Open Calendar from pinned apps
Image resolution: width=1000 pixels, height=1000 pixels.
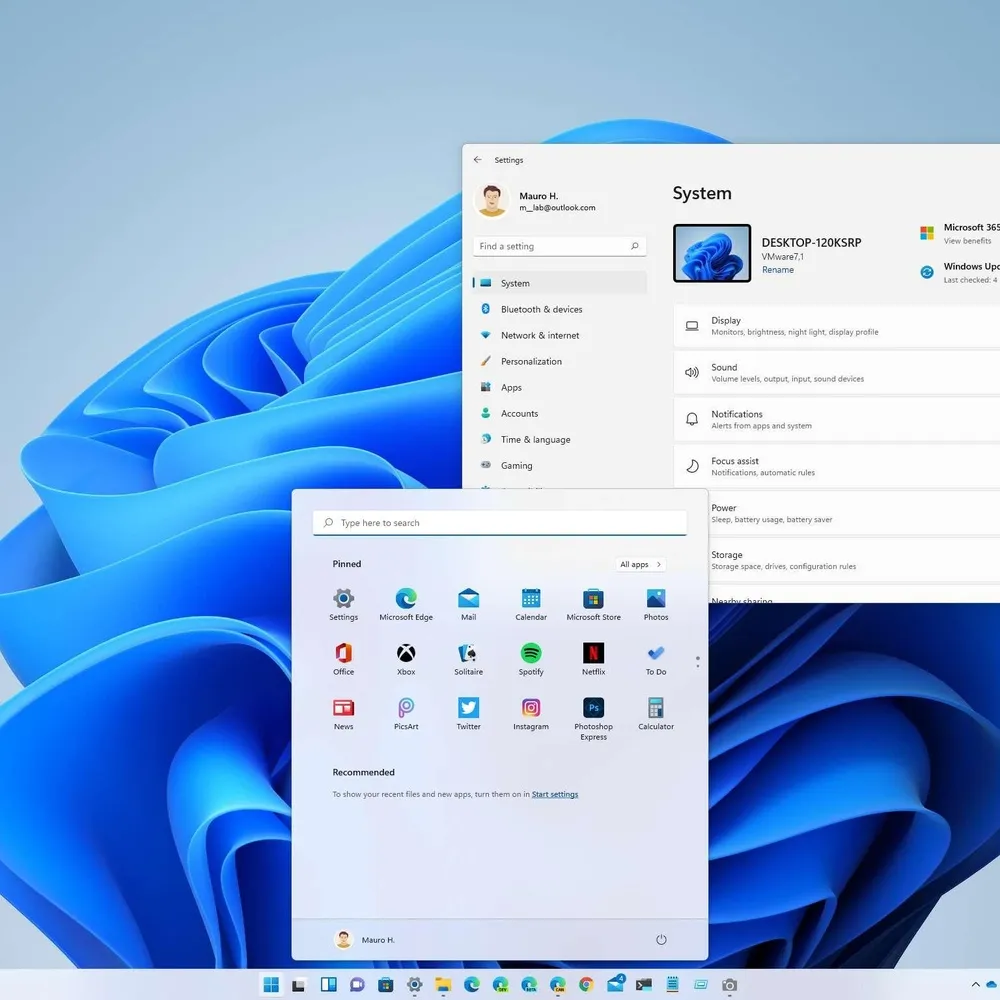pyautogui.click(x=531, y=604)
